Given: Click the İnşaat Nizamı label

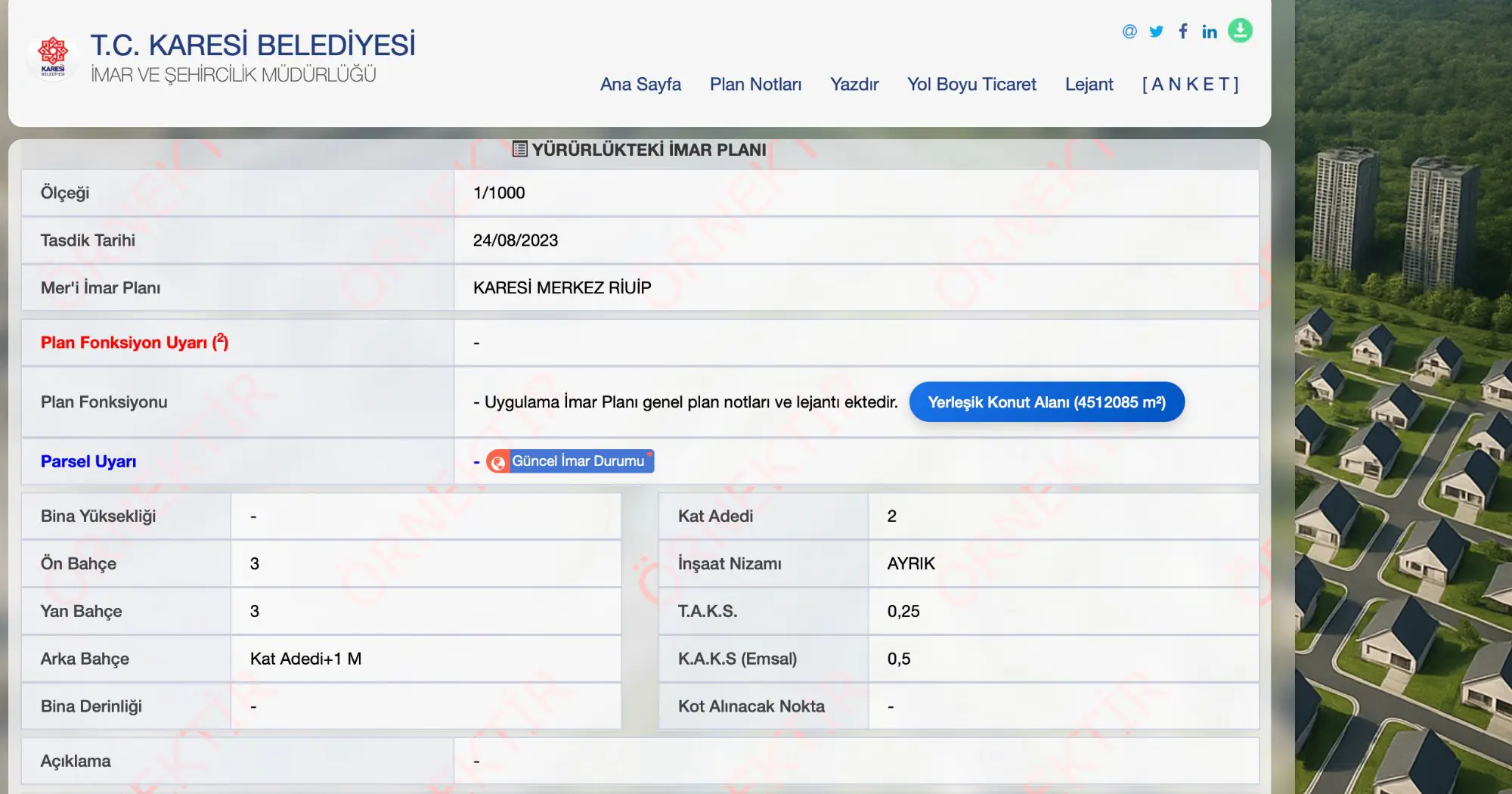Looking at the screenshot, I should (x=730, y=563).
